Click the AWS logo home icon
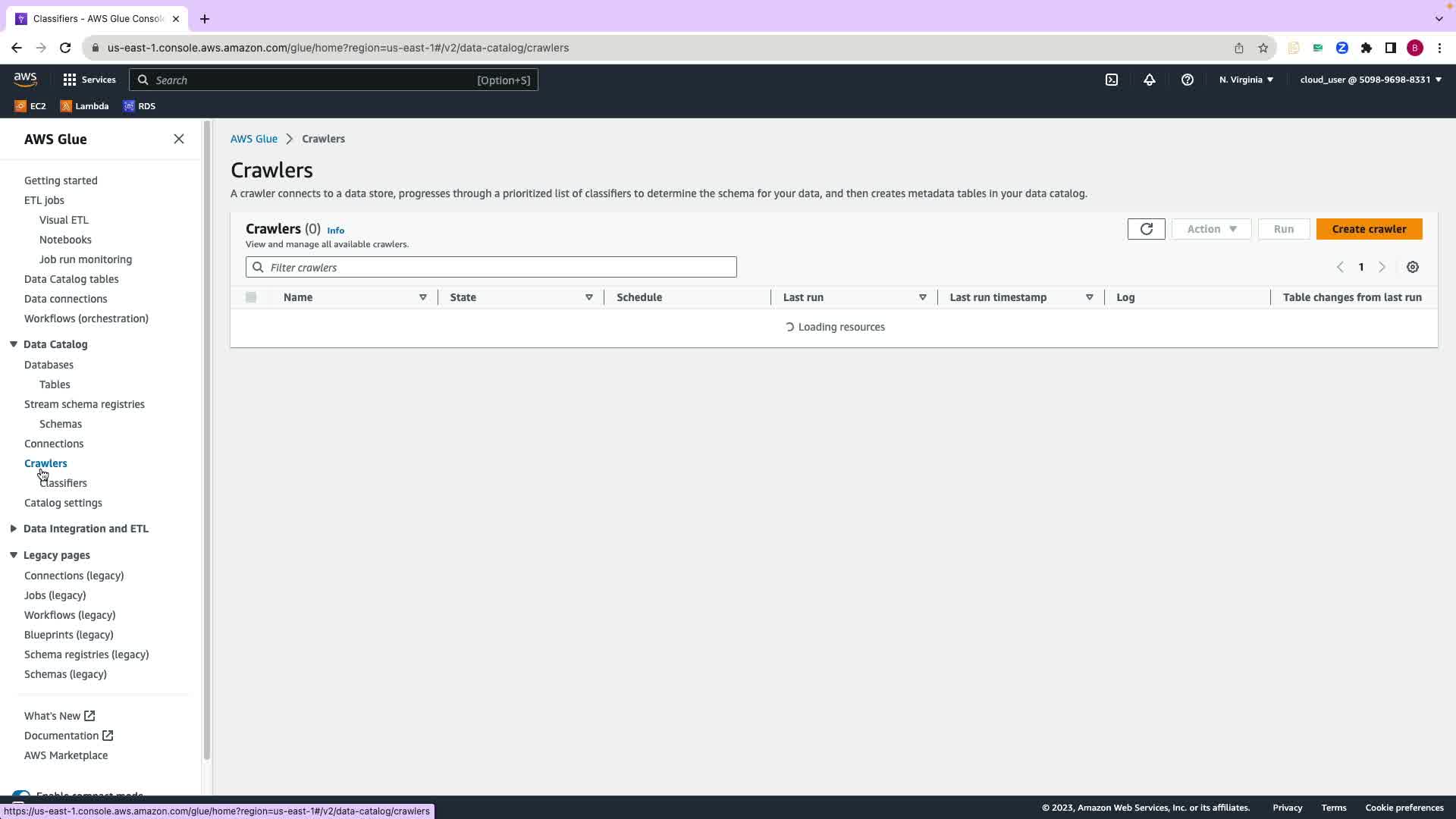 (x=25, y=80)
